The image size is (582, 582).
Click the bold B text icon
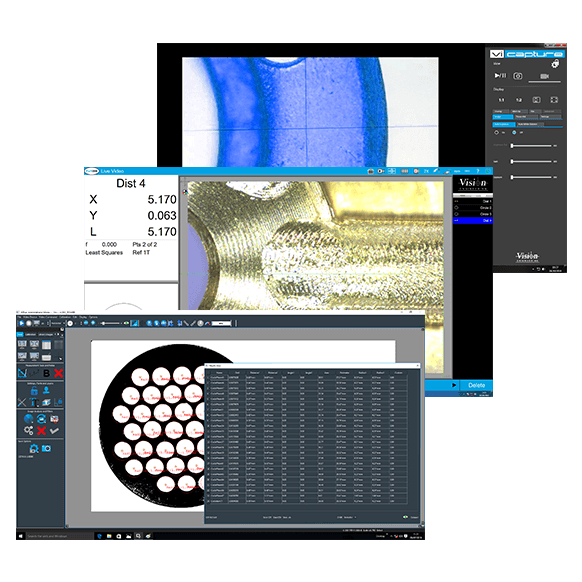pyautogui.click(x=46, y=373)
